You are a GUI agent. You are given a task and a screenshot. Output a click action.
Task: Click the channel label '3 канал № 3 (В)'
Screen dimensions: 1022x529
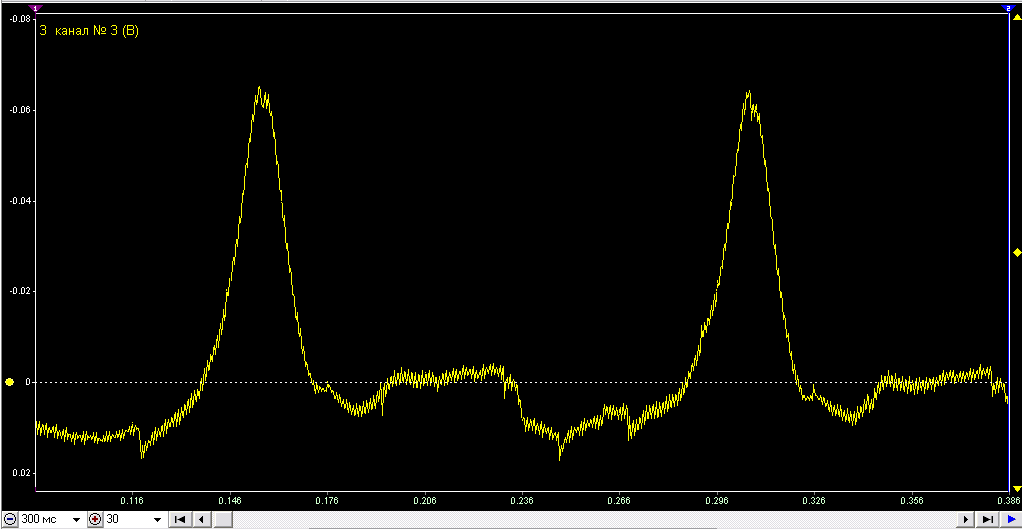coord(89,30)
